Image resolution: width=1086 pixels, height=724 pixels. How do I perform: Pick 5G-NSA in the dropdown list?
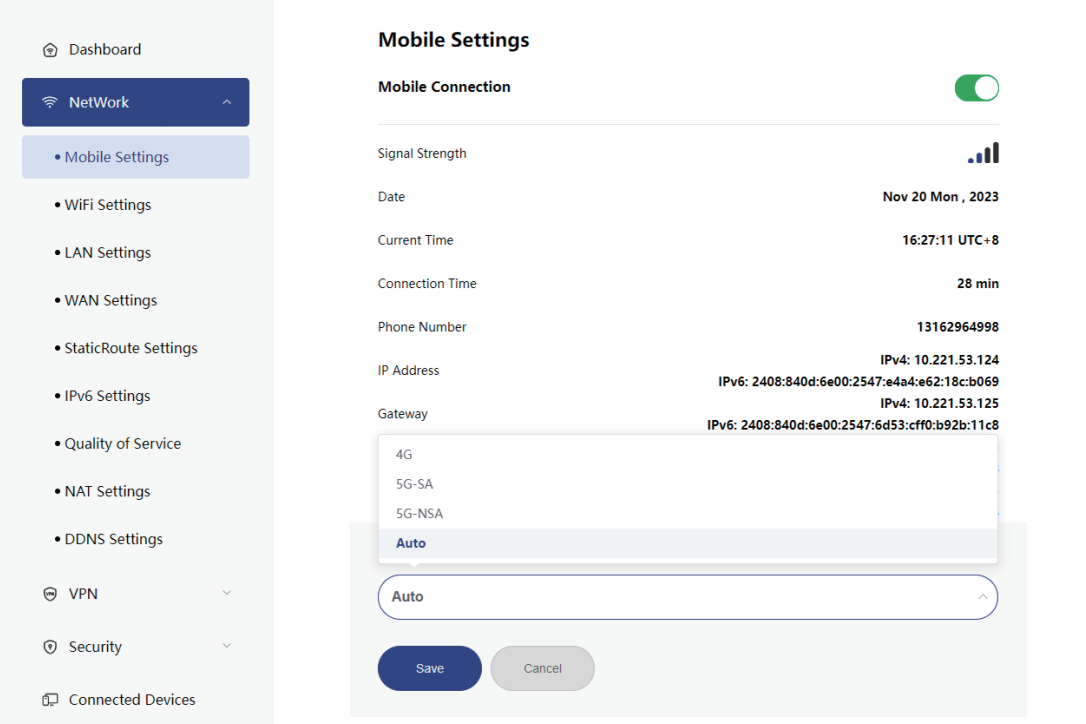[419, 514]
